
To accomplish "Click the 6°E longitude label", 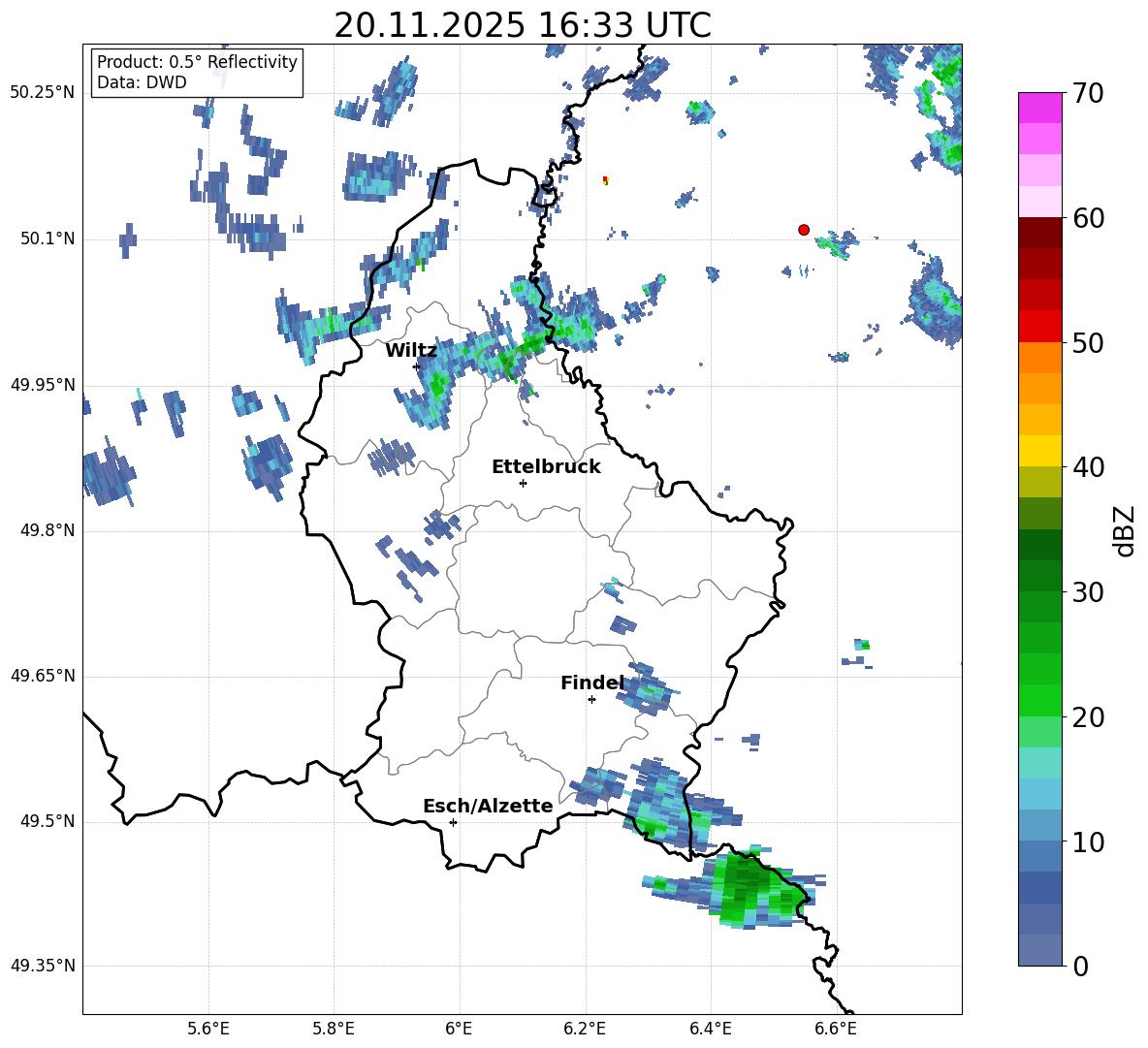I will pyautogui.click(x=459, y=1029).
